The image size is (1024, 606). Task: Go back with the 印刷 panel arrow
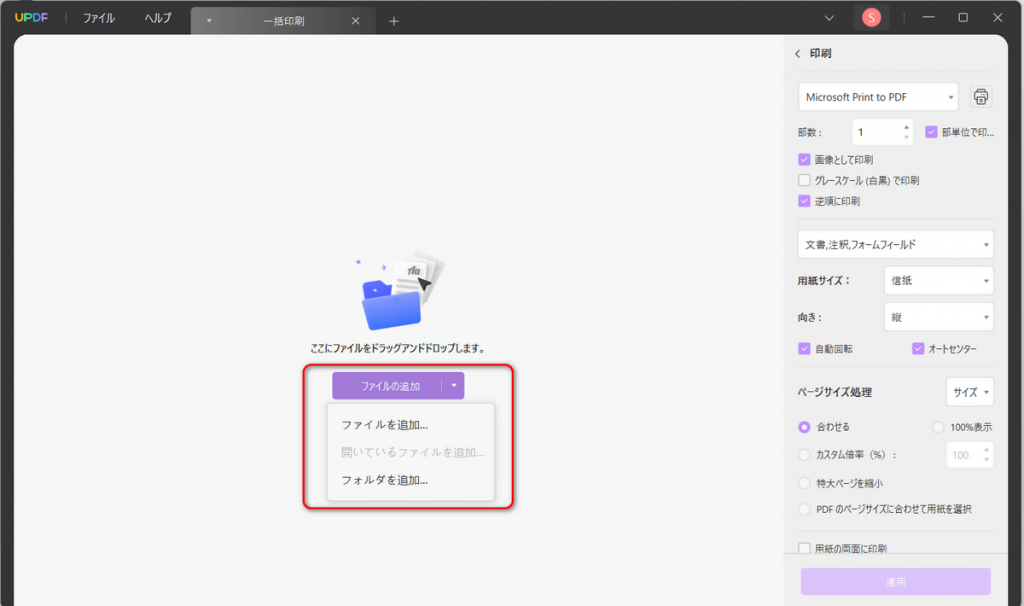[x=797, y=54]
